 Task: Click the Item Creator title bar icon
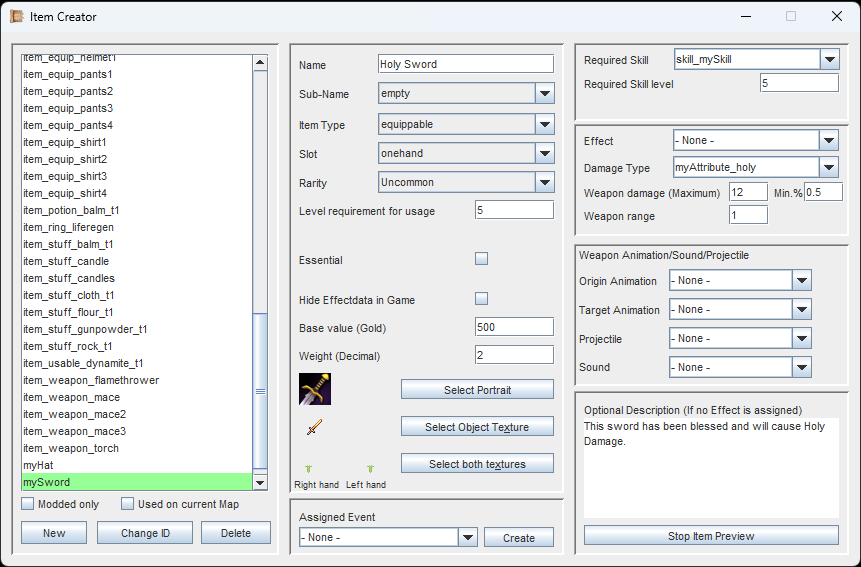click(x=17, y=16)
